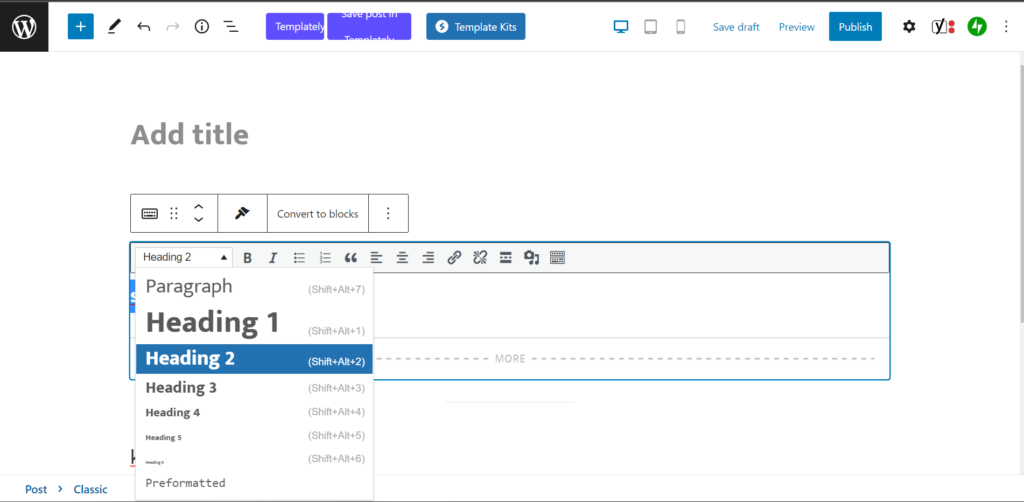Viewport: 1024px width, 502px height.
Task: Click the WordPress logo icon
Action: (x=24, y=26)
